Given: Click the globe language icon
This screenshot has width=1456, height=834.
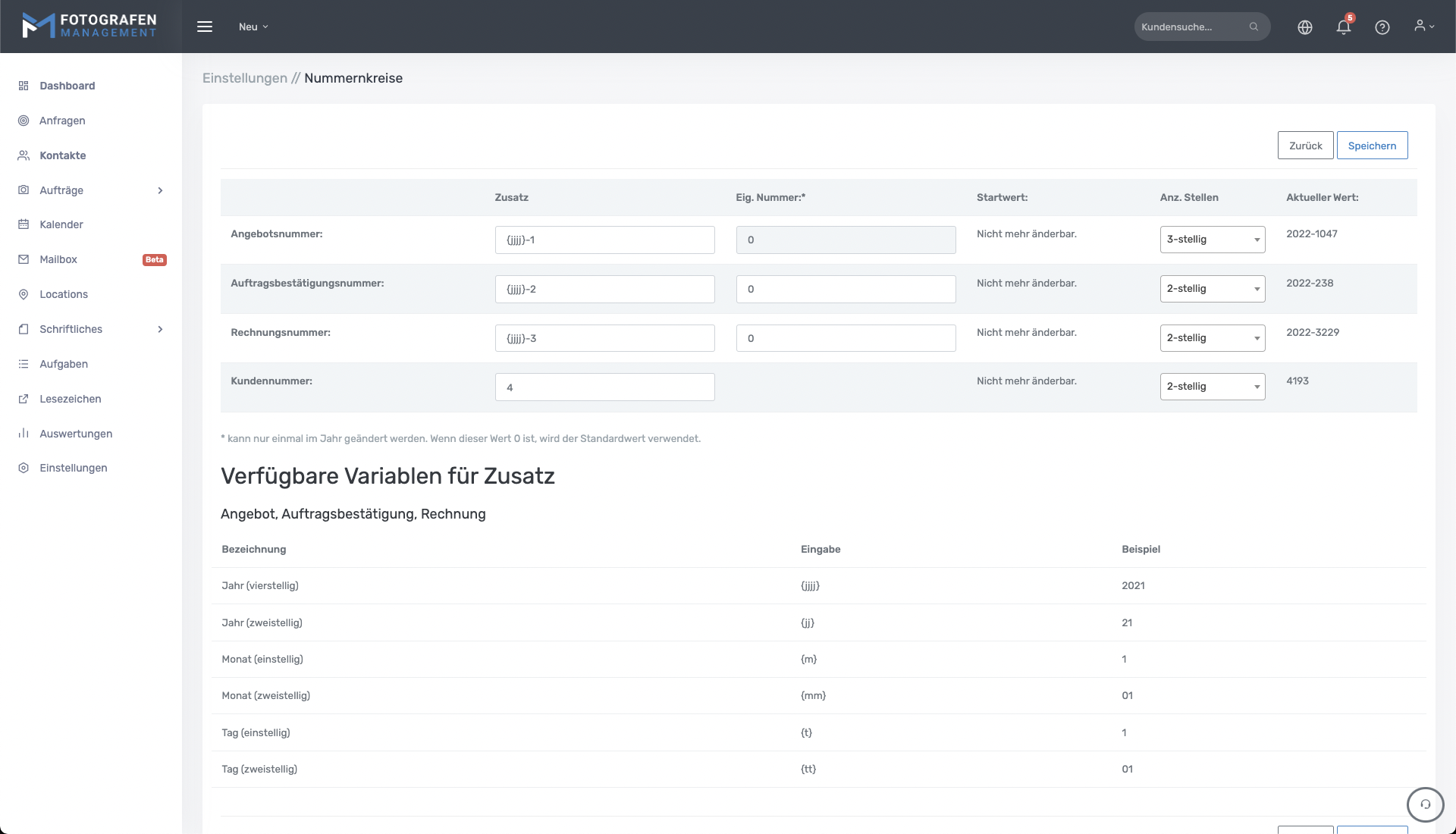Looking at the screenshot, I should (1305, 27).
